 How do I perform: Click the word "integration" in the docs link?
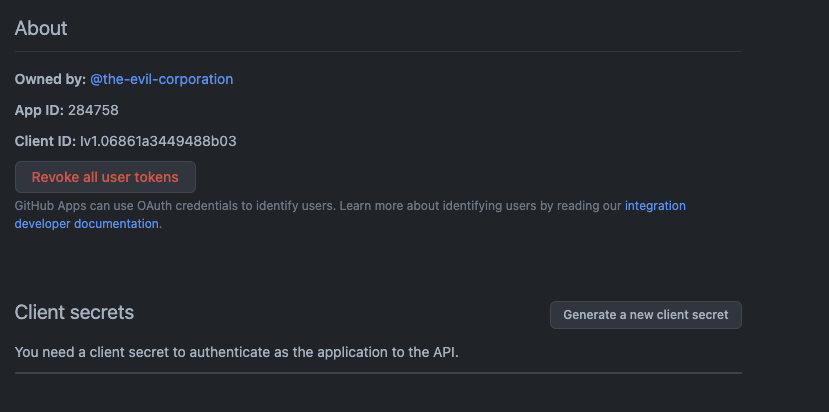(x=655, y=206)
